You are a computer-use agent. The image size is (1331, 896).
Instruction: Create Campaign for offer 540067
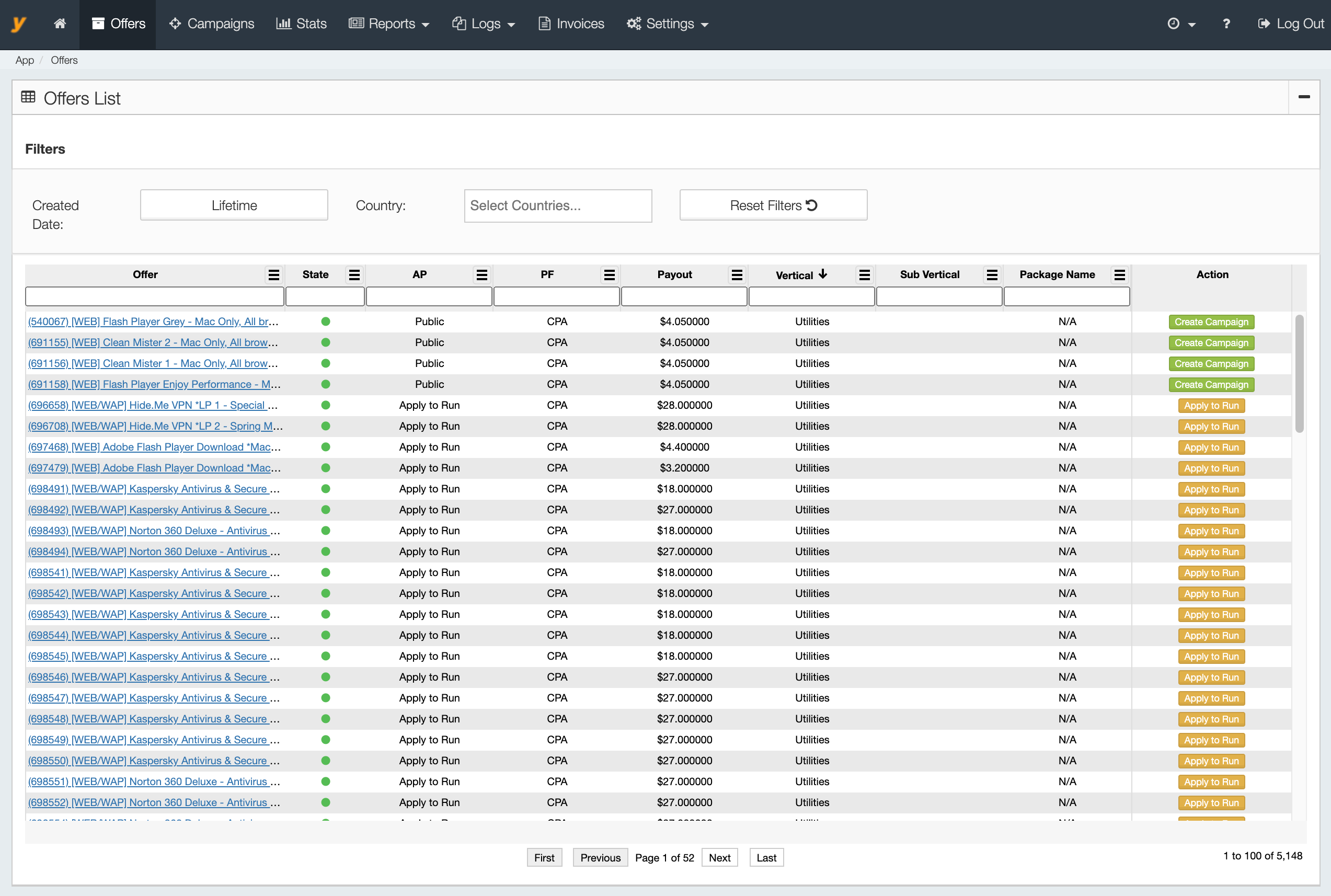coord(1211,323)
